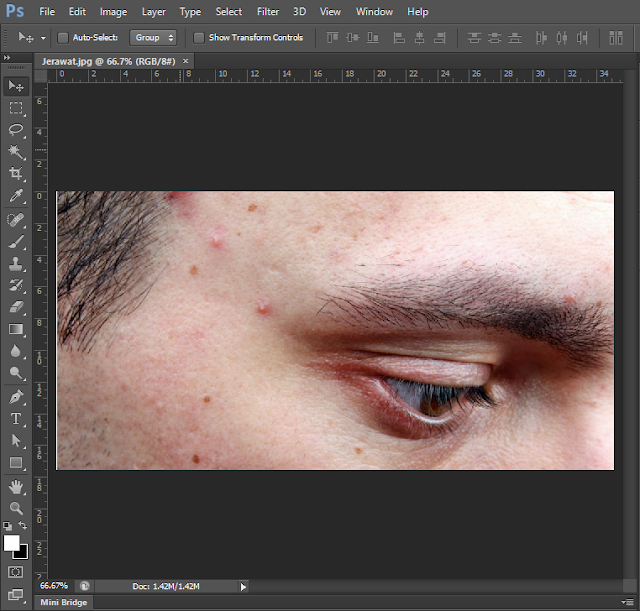Select the Move tool in toolbox

(x=16, y=86)
